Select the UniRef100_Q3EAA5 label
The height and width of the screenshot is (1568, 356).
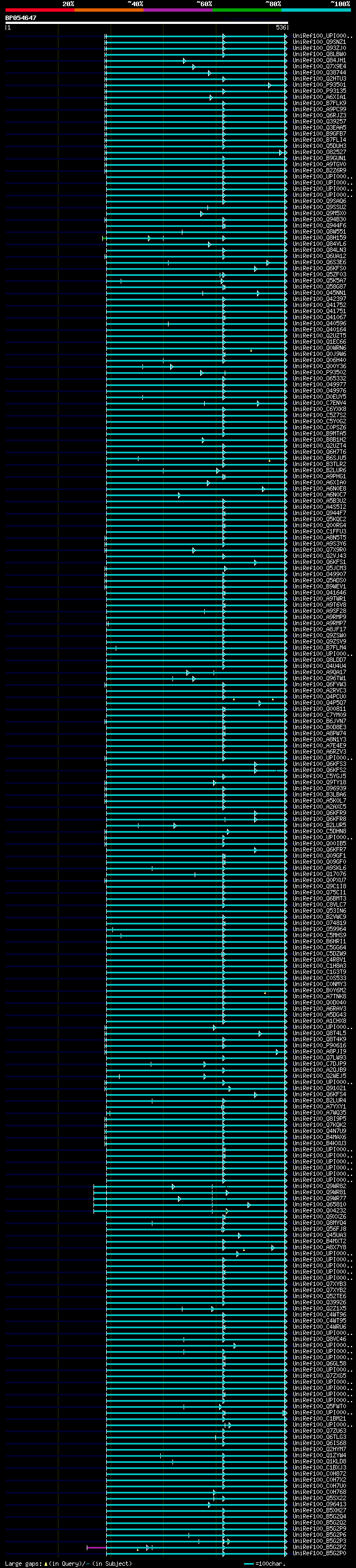319,127
